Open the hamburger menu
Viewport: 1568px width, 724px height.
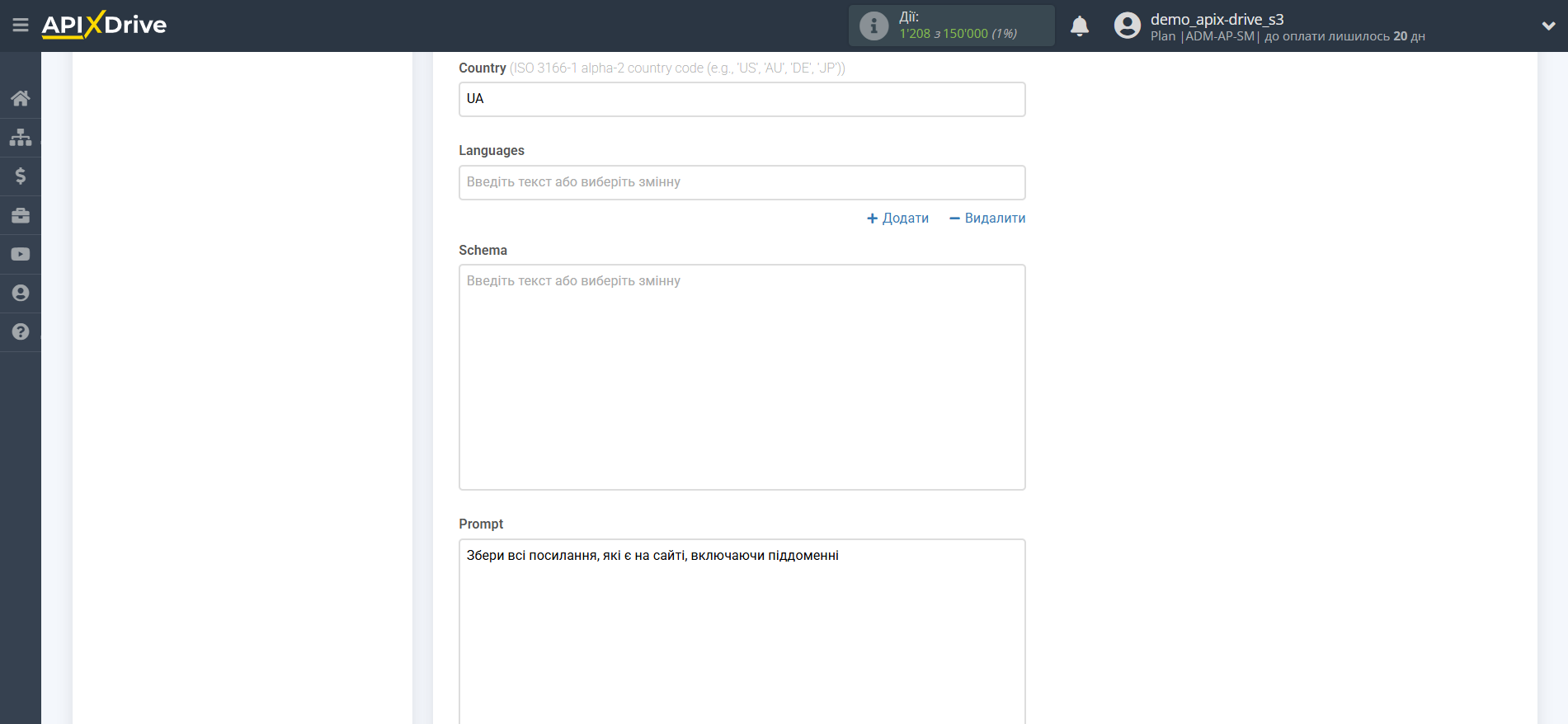click(x=21, y=26)
